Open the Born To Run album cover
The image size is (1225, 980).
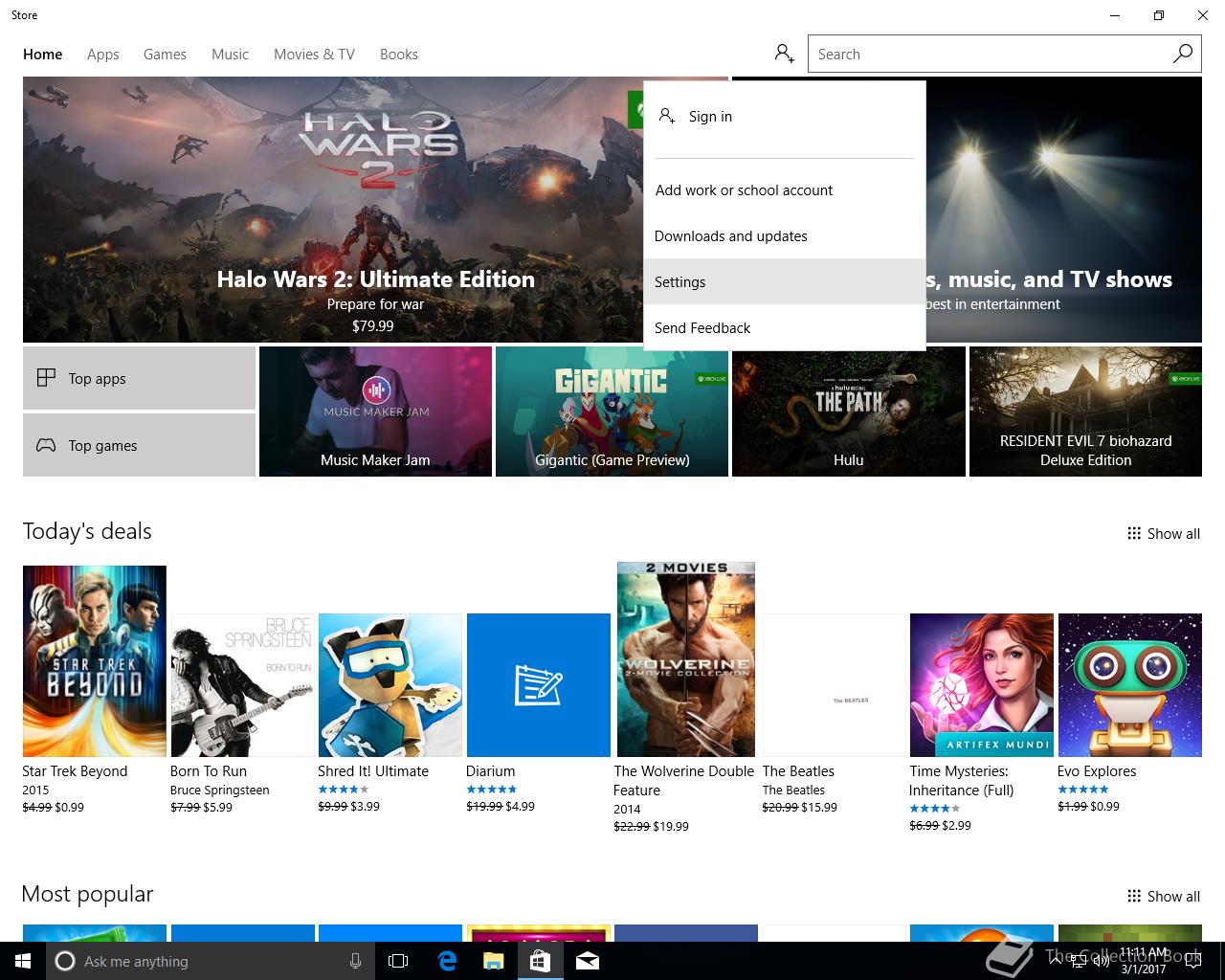point(242,685)
